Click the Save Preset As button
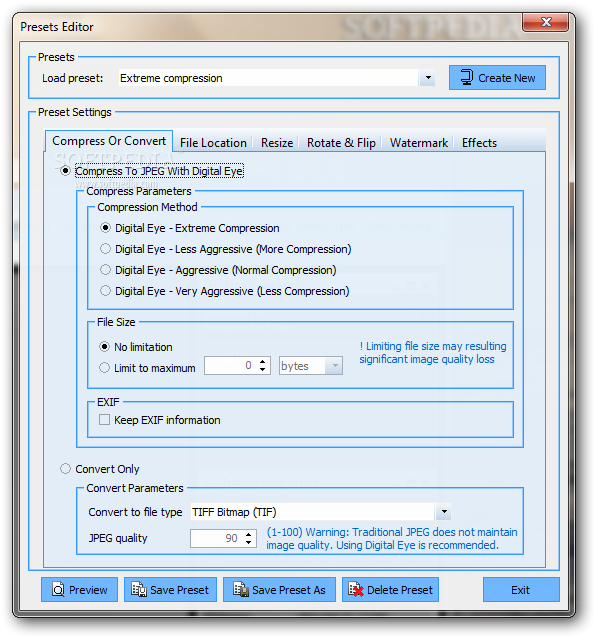The height and width of the screenshot is (638, 596). pyautogui.click(x=279, y=589)
